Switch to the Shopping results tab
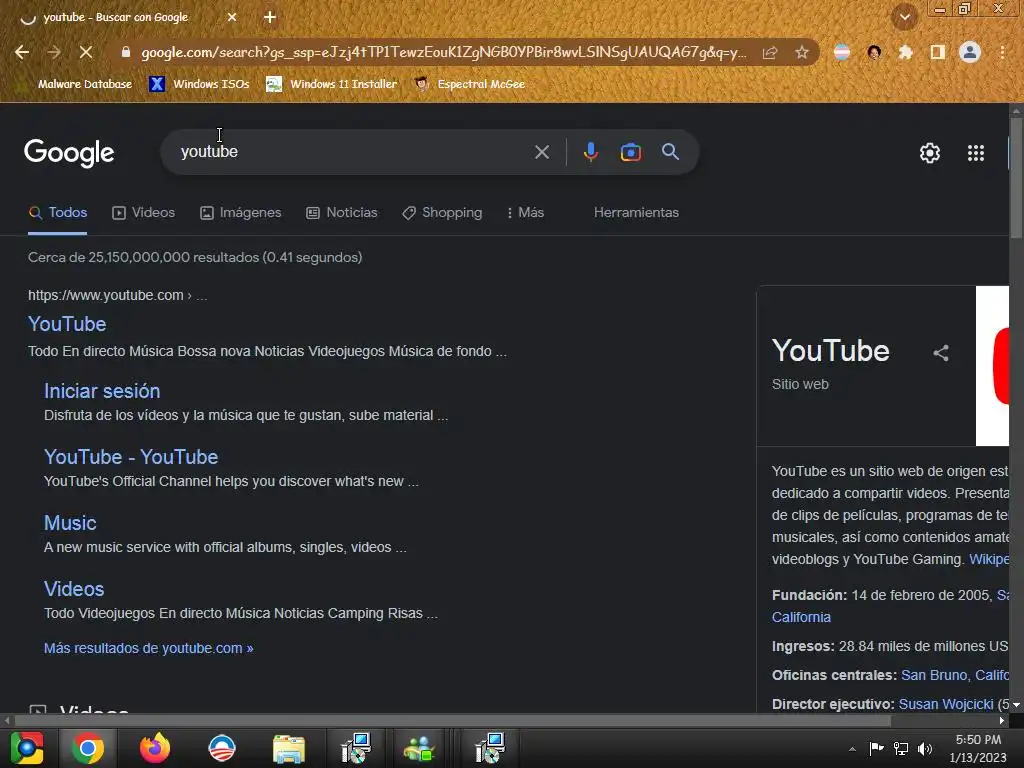The width and height of the screenshot is (1024, 768). pyautogui.click(x=442, y=213)
